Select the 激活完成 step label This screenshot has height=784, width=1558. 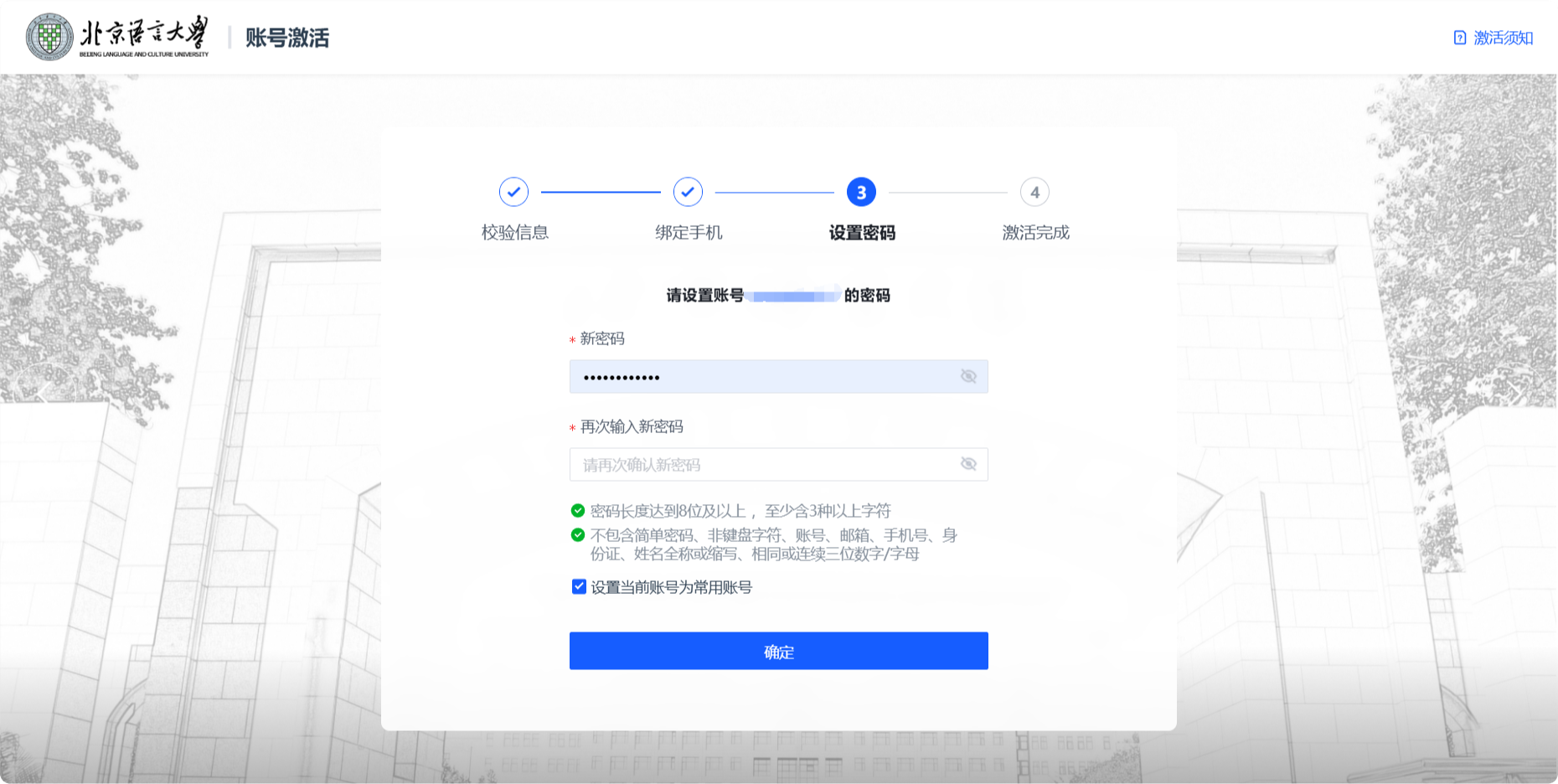point(1035,233)
